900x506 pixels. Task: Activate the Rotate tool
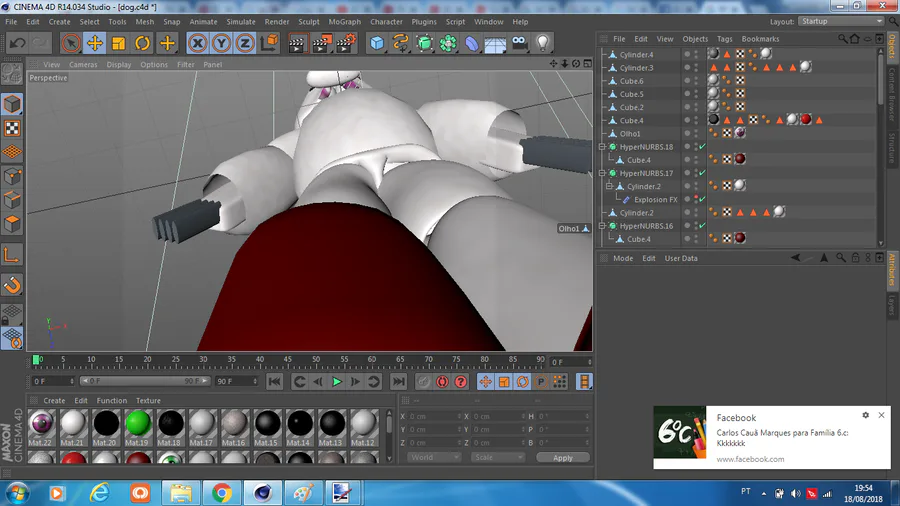click(x=142, y=43)
